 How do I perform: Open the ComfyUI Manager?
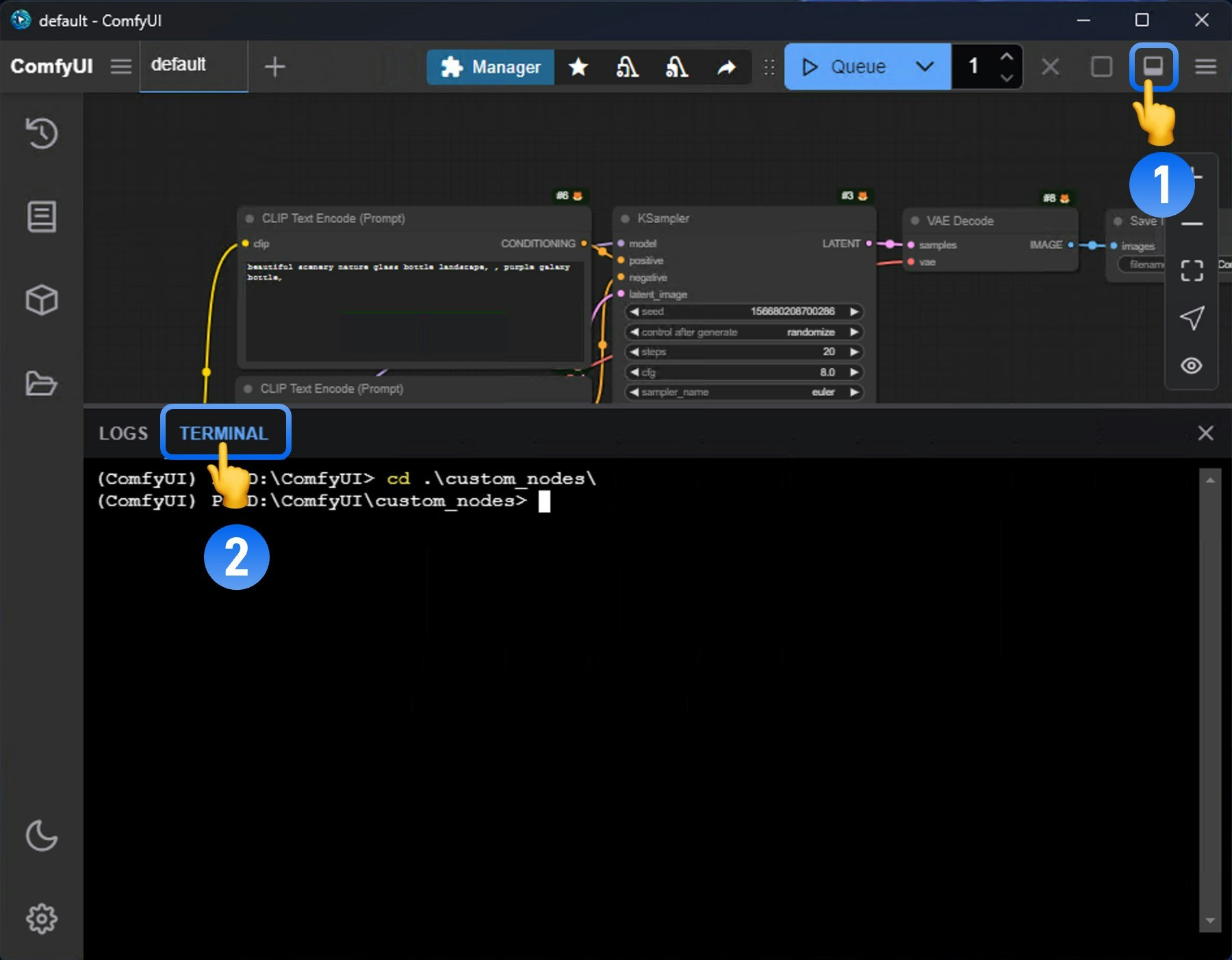point(489,66)
